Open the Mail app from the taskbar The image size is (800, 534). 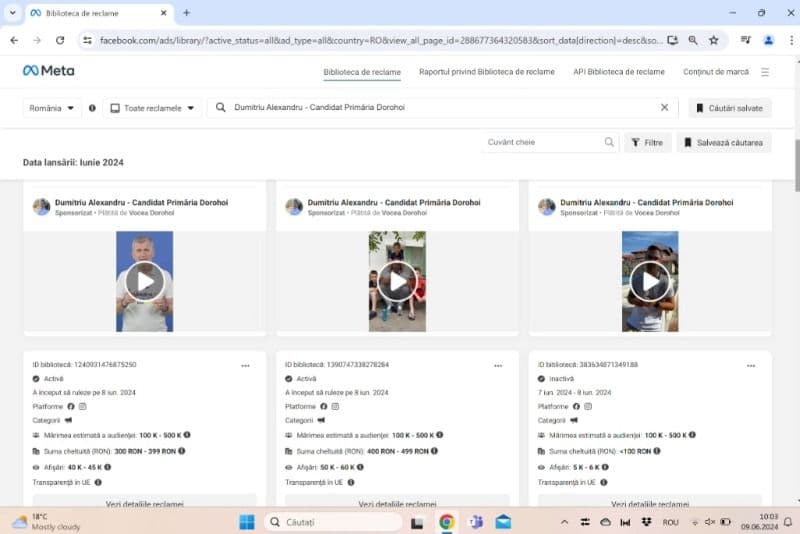point(503,522)
